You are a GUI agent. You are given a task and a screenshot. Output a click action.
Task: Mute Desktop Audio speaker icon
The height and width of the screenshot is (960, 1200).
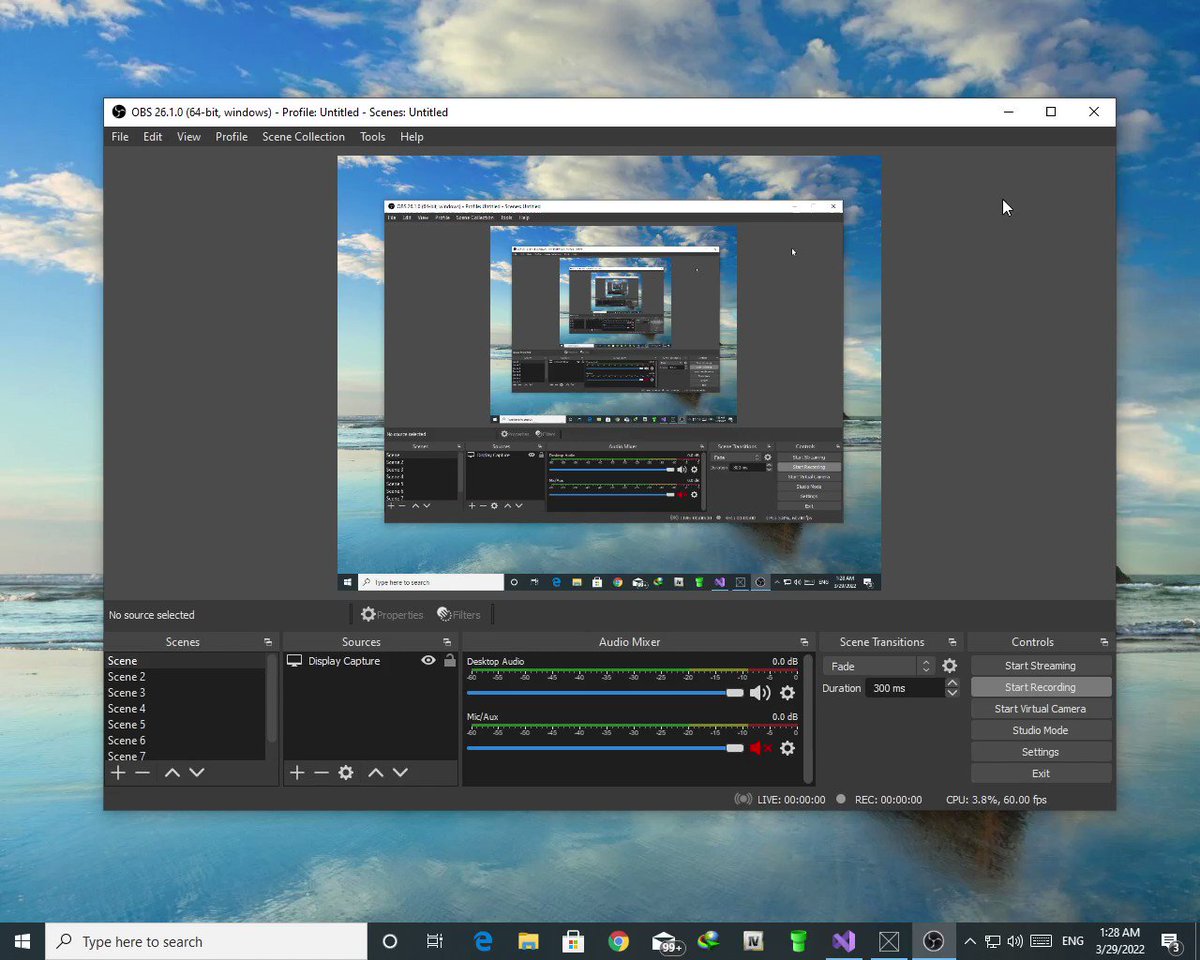[x=760, y=693]
